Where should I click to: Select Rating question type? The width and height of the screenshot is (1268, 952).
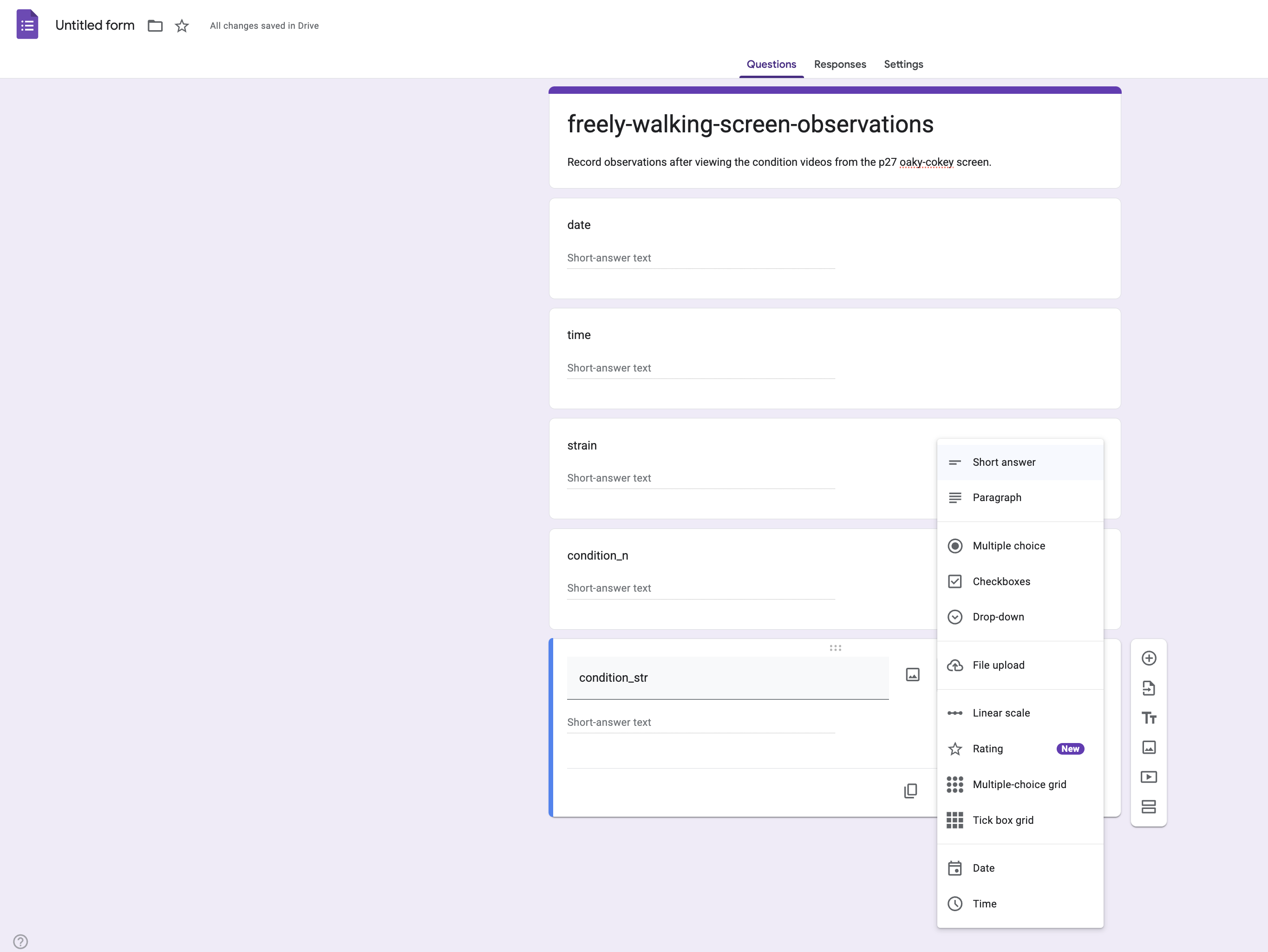[1020, 749]
